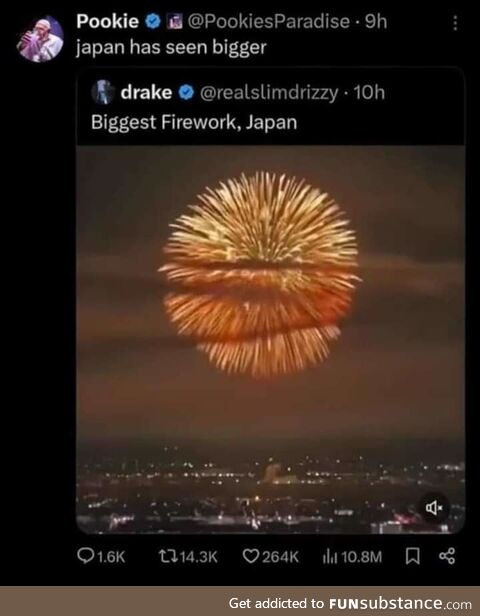Click the Pookie display name

[107, 21]
